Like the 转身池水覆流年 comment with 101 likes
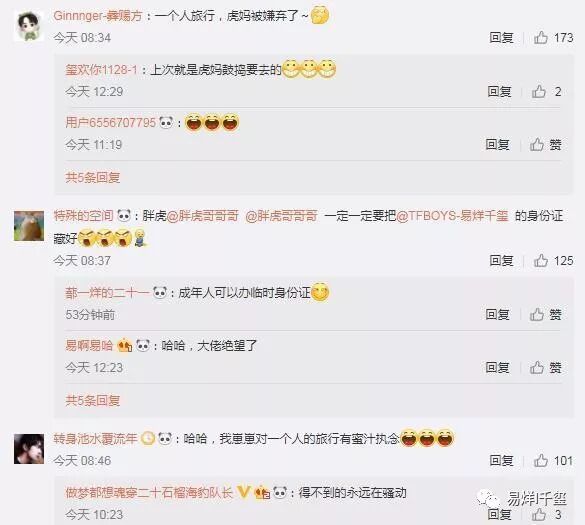This screenshot has width=585, height=525. click(x=541, y=461)
